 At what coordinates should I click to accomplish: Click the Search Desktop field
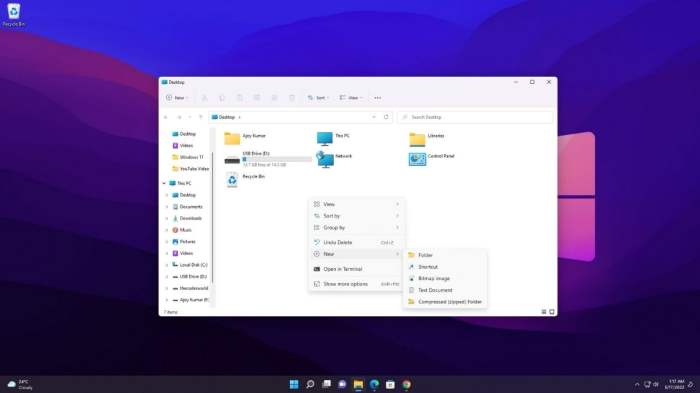pyautogui.click(x=475, y=117)
